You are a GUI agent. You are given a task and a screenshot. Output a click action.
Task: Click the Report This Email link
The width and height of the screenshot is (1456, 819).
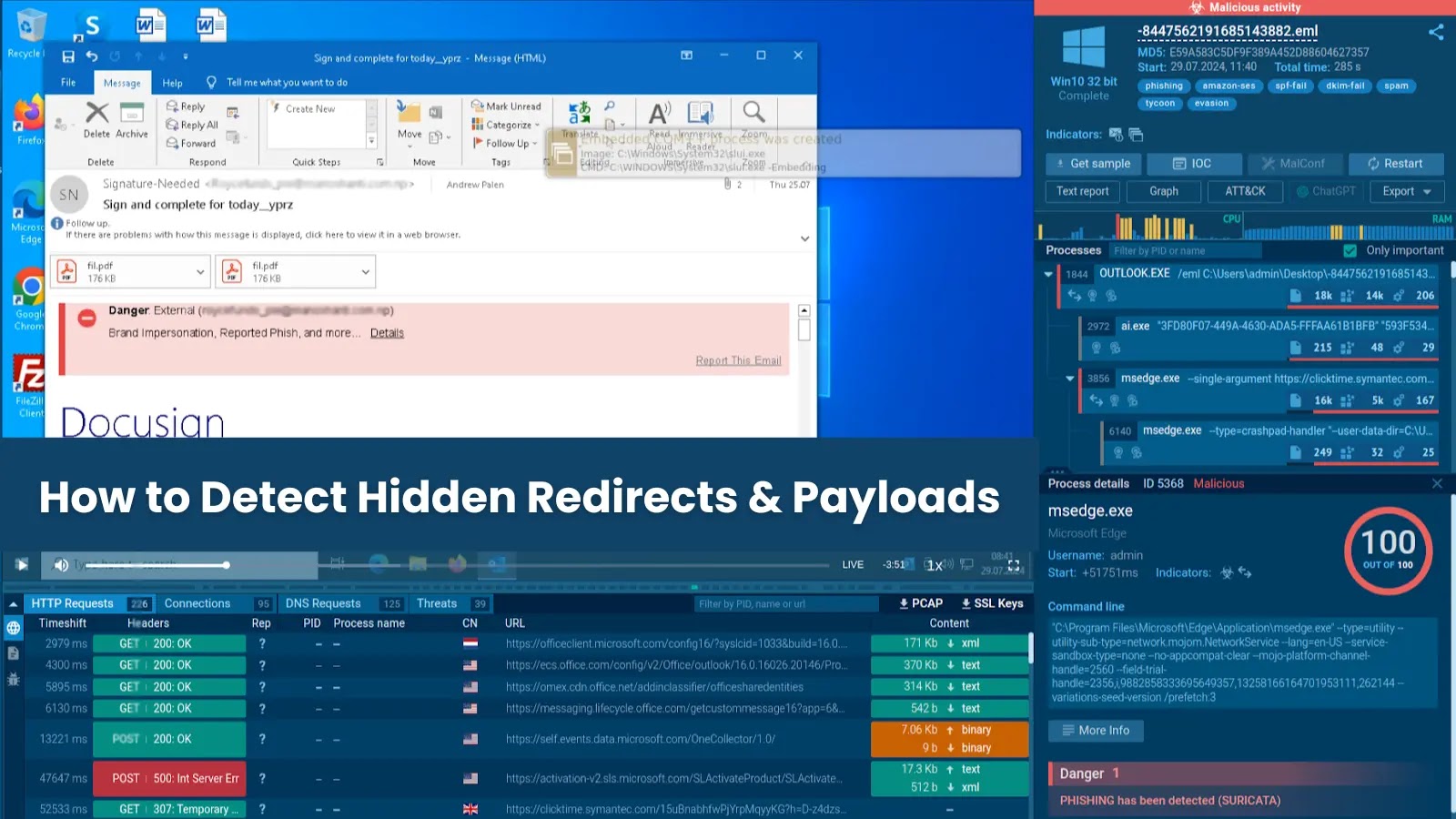pyautogui.click(x=738, y=359)
